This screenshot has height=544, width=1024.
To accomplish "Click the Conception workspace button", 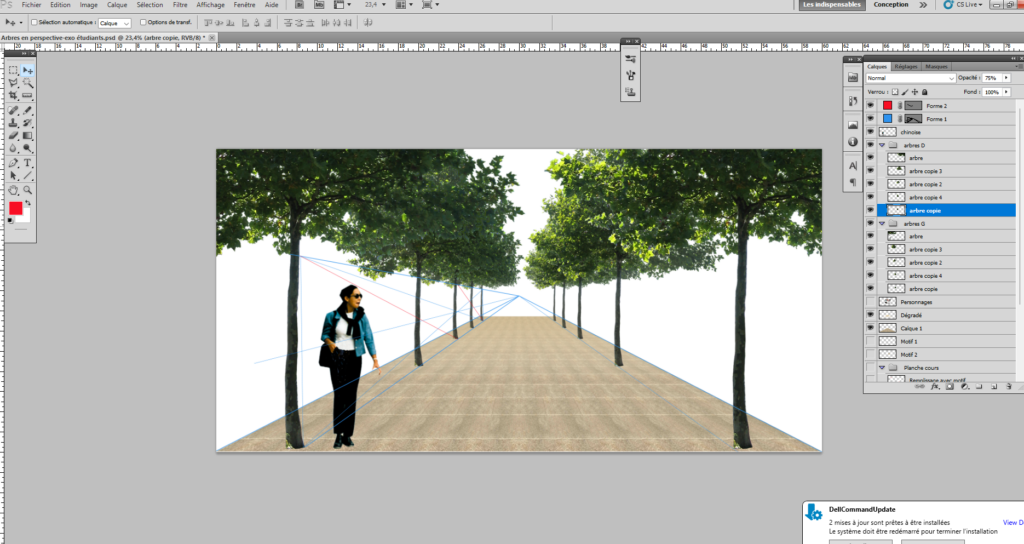I will (x=891, y=5).
